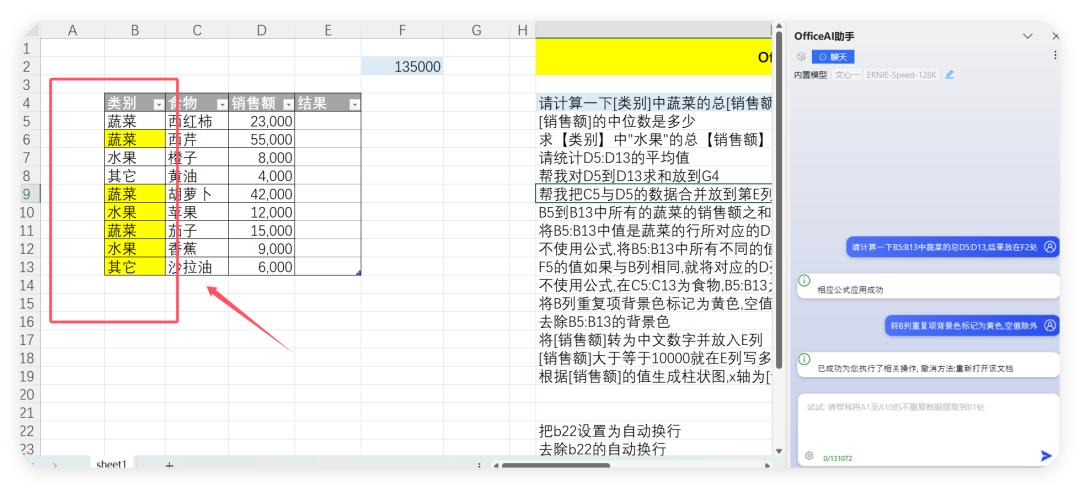The image size is (1080, 488).
Task: Click cell F2 containing 135000
Action: click(x=402, y=67)
